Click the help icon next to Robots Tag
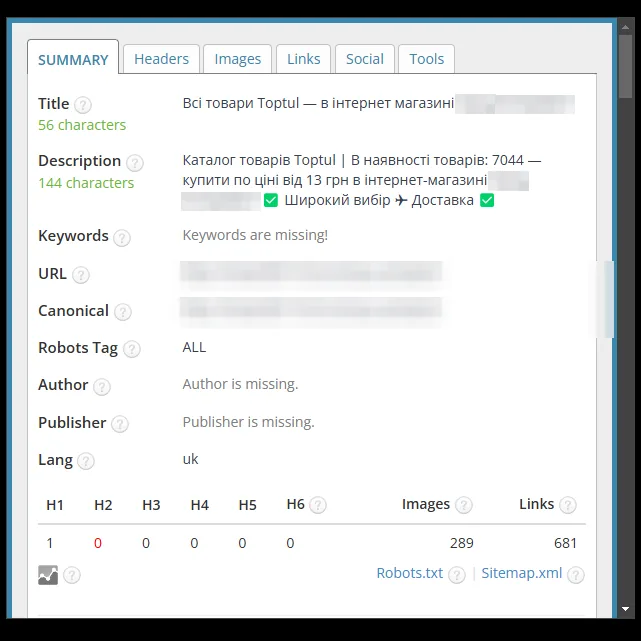The height and width of the screenshot is (641, 641). tap(132, 350)
